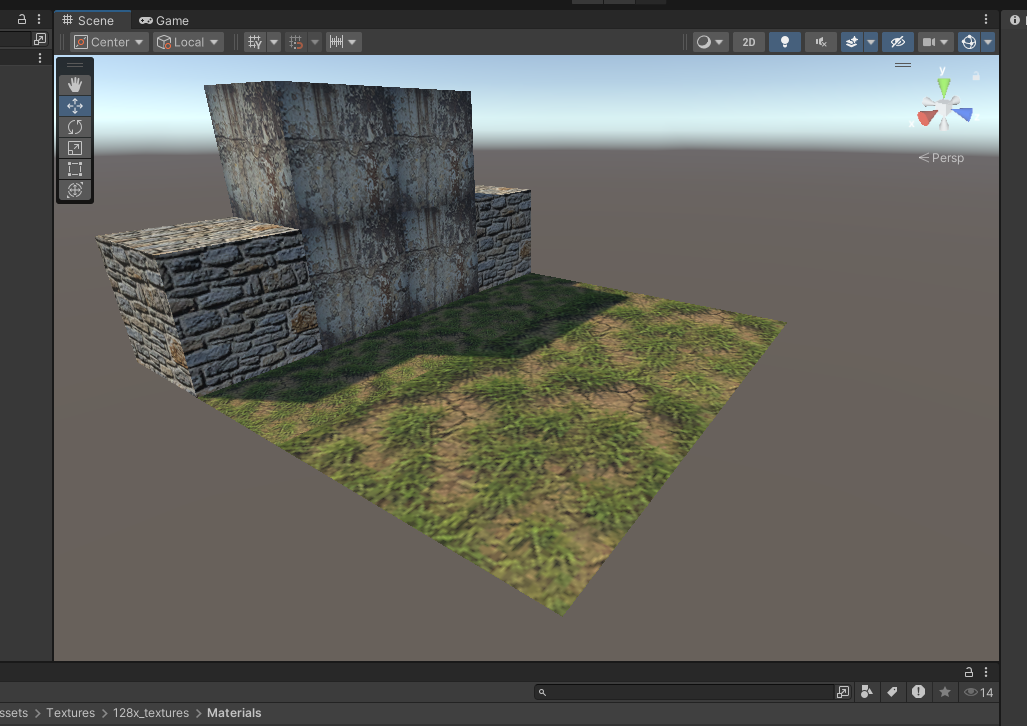Click the Search in packages icon
Viewport: 1027px width, 726px height.
(843, 692)
